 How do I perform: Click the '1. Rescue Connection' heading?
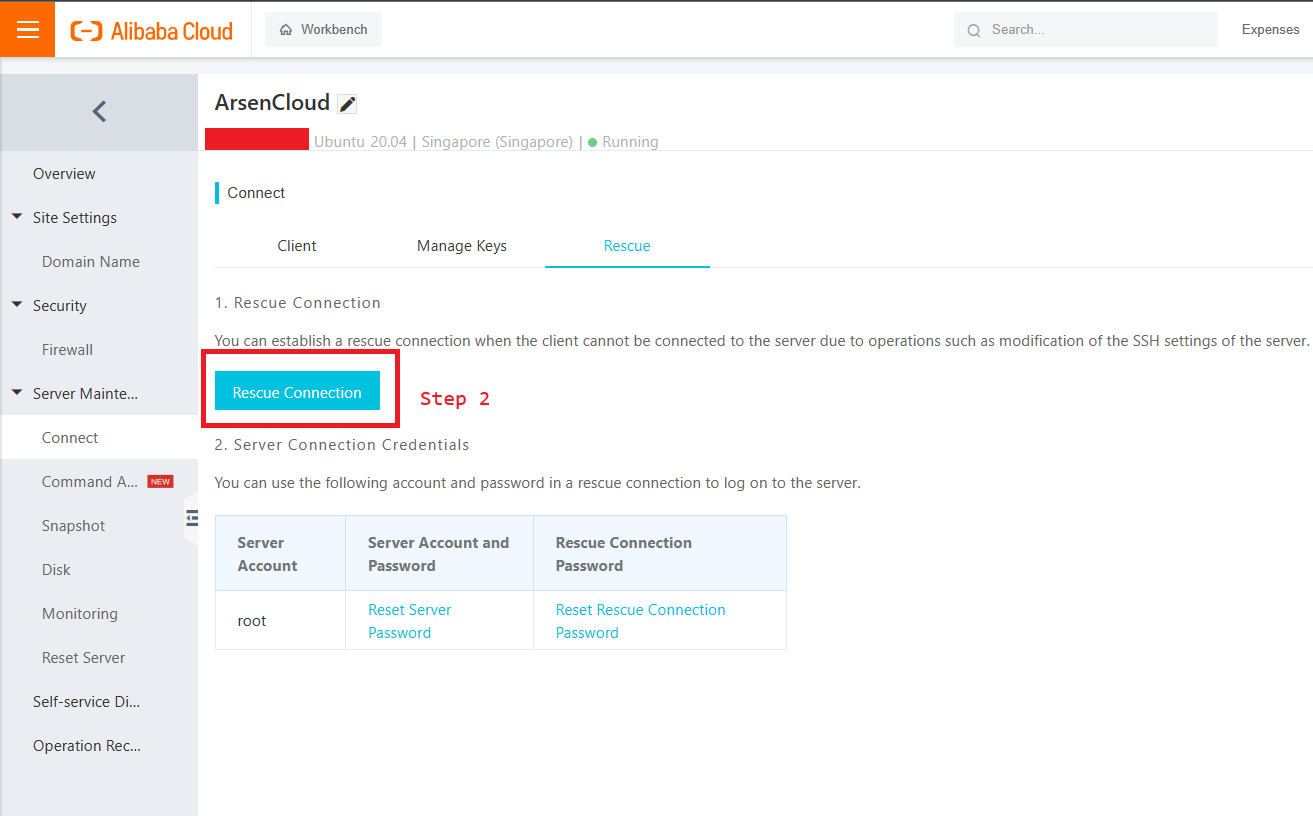click(298, 303)
